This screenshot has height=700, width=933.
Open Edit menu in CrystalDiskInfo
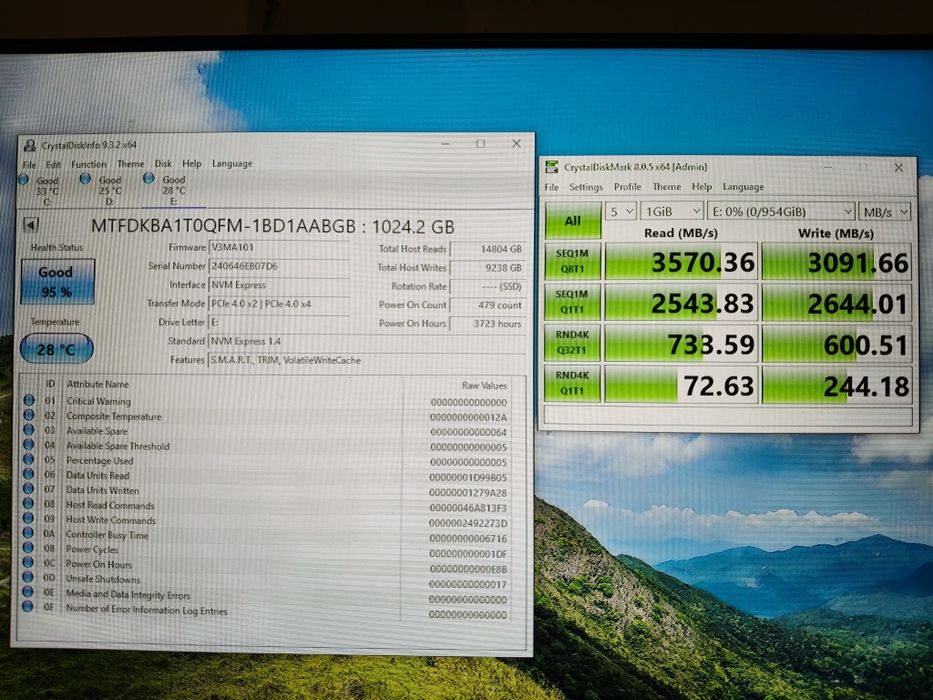click(53, 164)
